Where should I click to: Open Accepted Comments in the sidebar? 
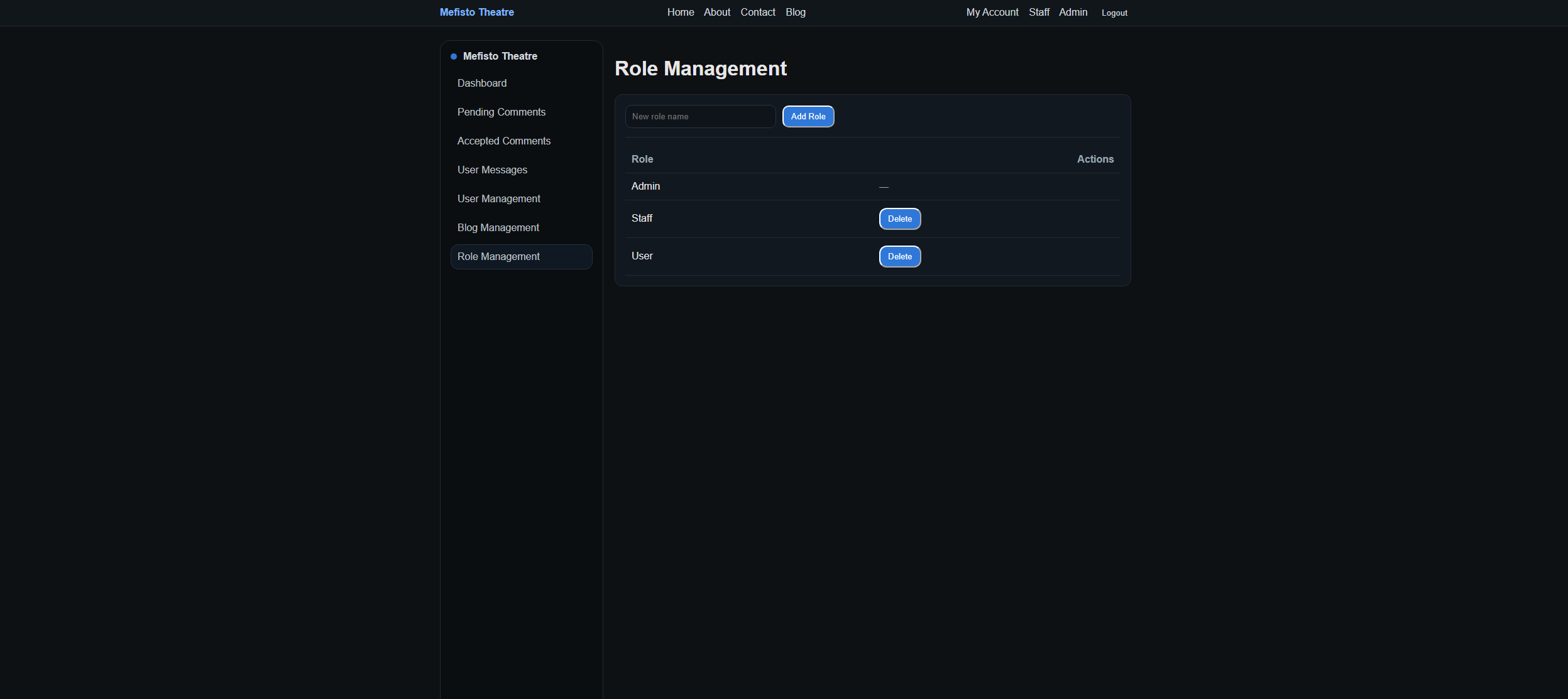tap(503, 141)
